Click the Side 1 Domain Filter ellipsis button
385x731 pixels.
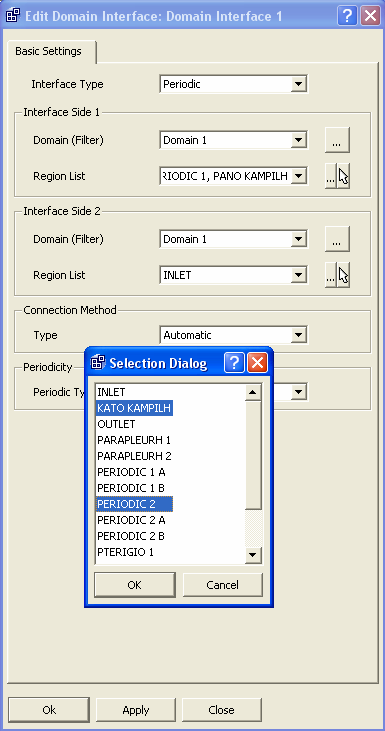pos(337,139)
